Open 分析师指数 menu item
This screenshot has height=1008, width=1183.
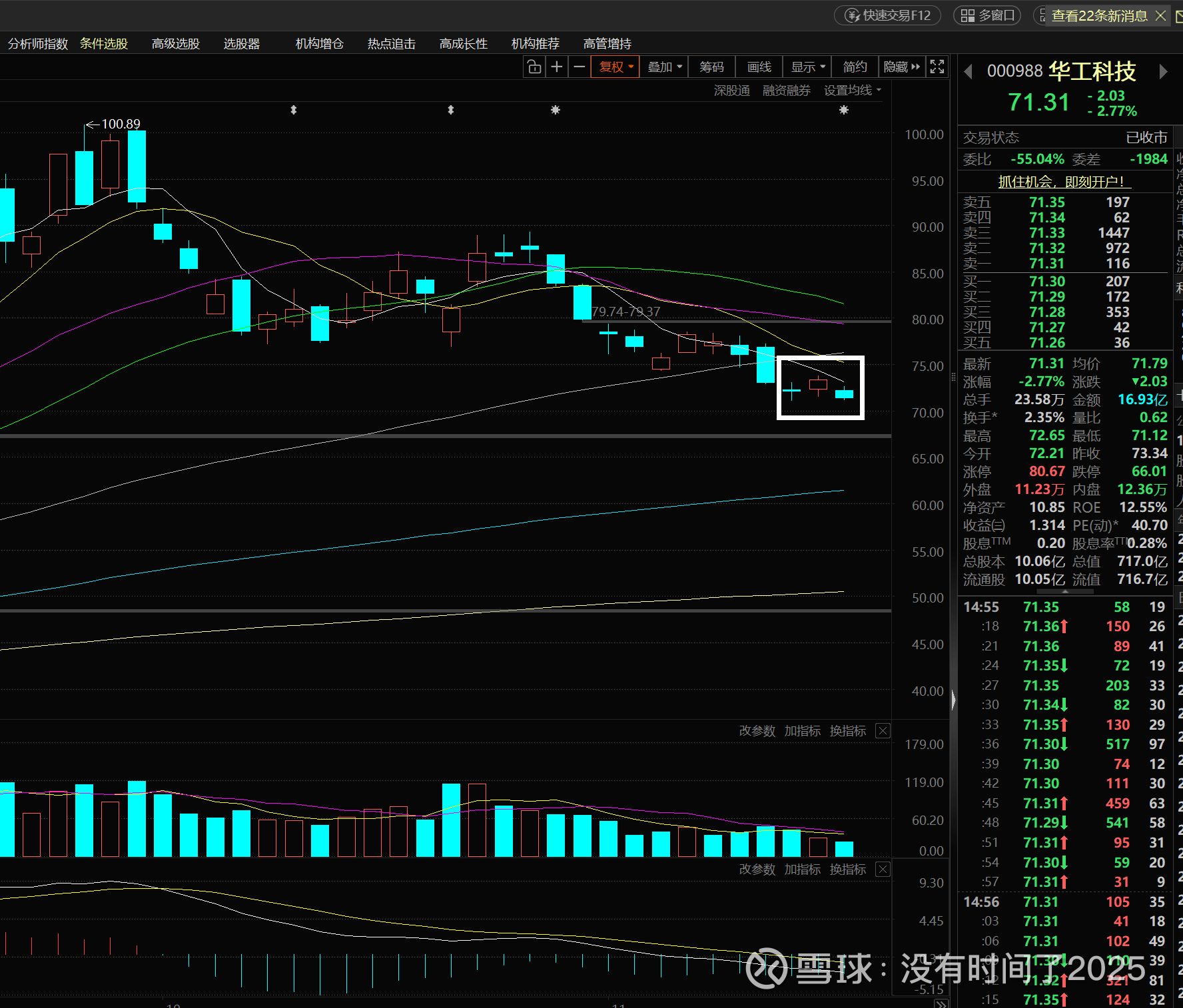pyautogui.click(x=38, y=44)
